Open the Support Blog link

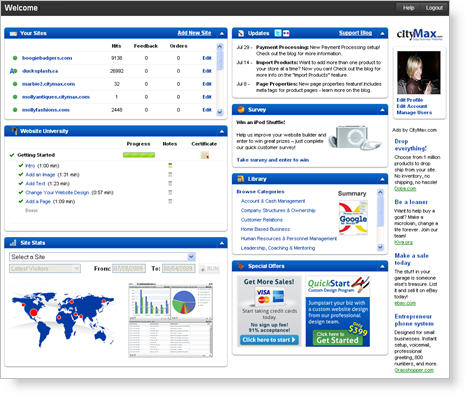[x=355, y=33]
